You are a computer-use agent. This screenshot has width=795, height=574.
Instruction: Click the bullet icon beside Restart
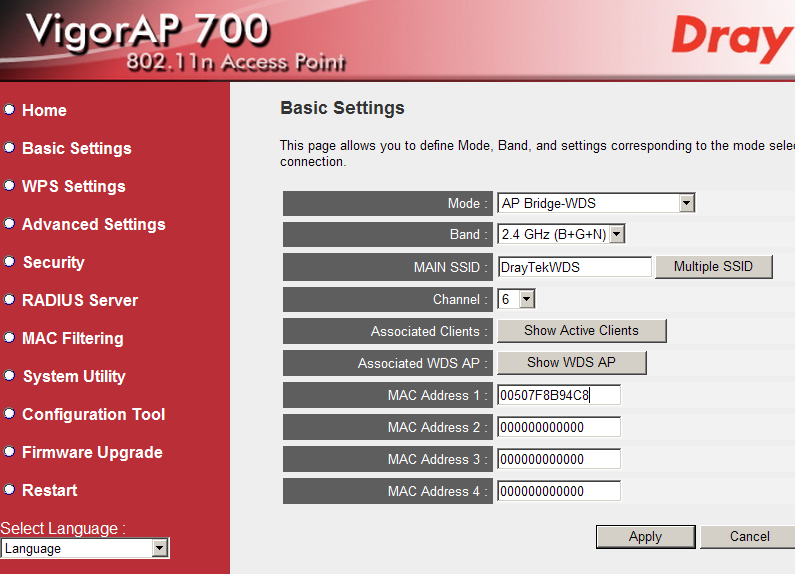(9, 489)
